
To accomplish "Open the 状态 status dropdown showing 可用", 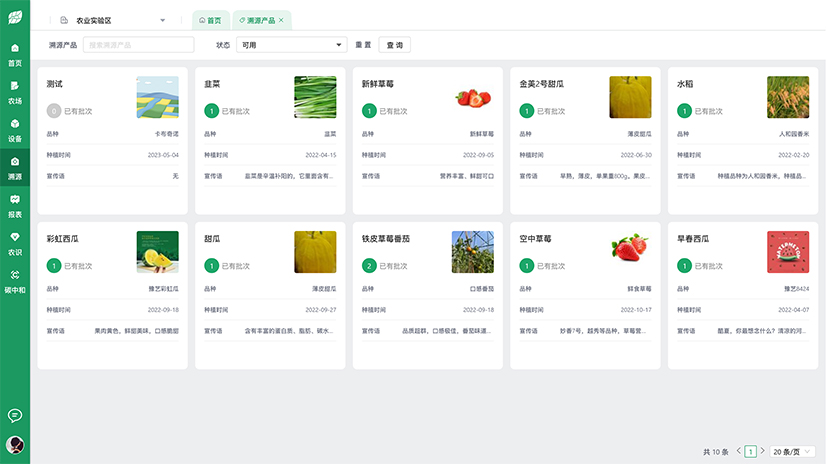I will (291, 45).
